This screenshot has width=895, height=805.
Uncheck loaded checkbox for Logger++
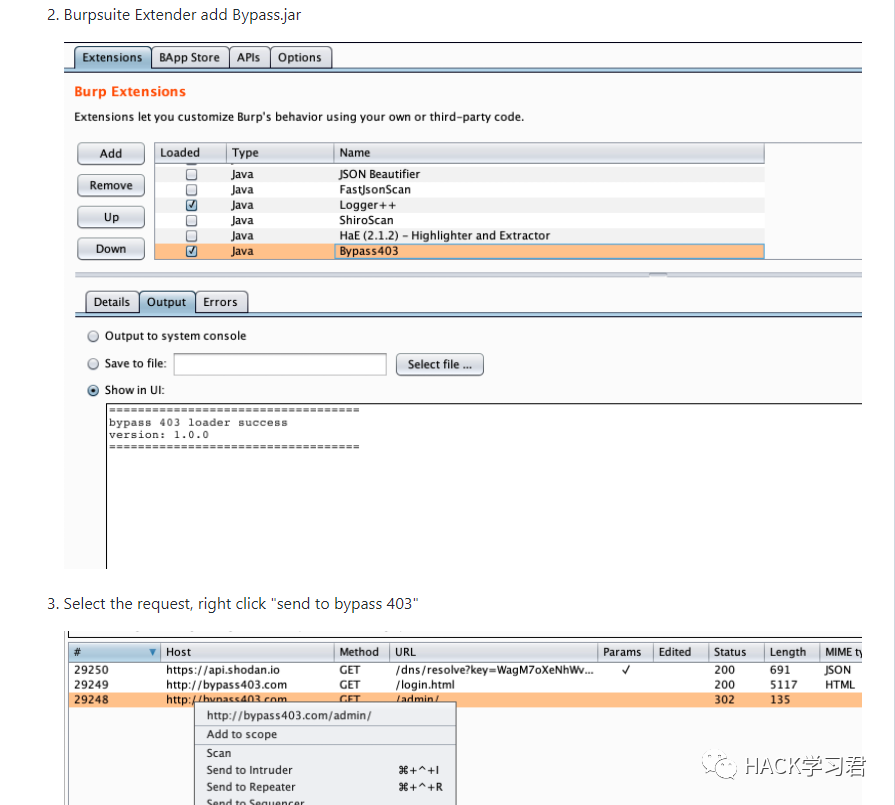pos(192,205)
